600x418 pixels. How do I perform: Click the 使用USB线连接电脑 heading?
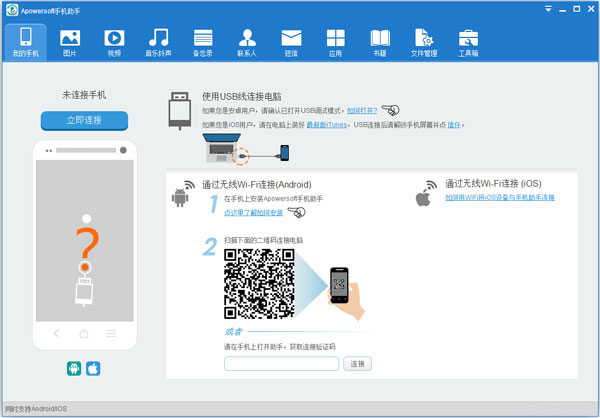(x=242, y=96)
